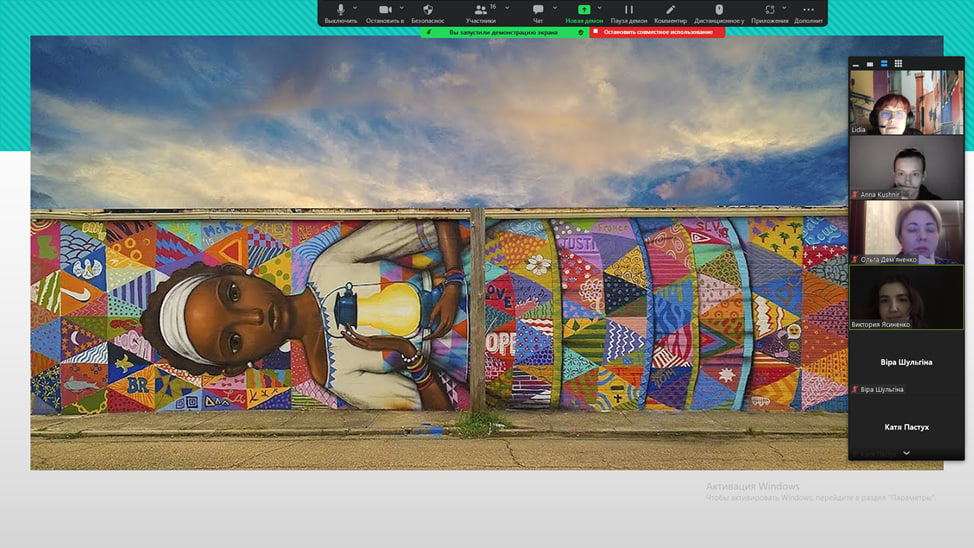Screen dimensions: 974x548
Task: Switch video panel to vertical list view
Action: coord(884,64)
